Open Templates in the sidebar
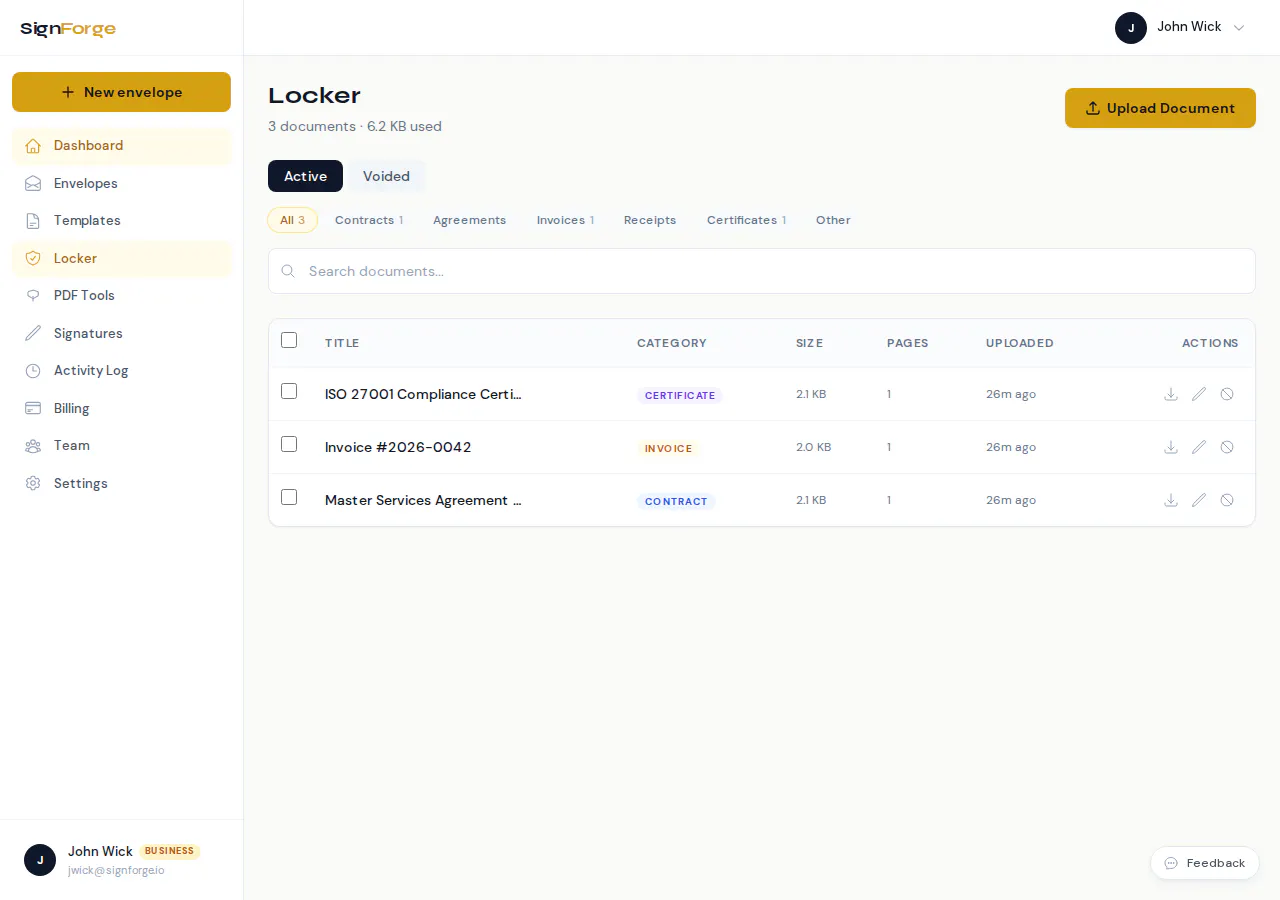 coord(121,221)
